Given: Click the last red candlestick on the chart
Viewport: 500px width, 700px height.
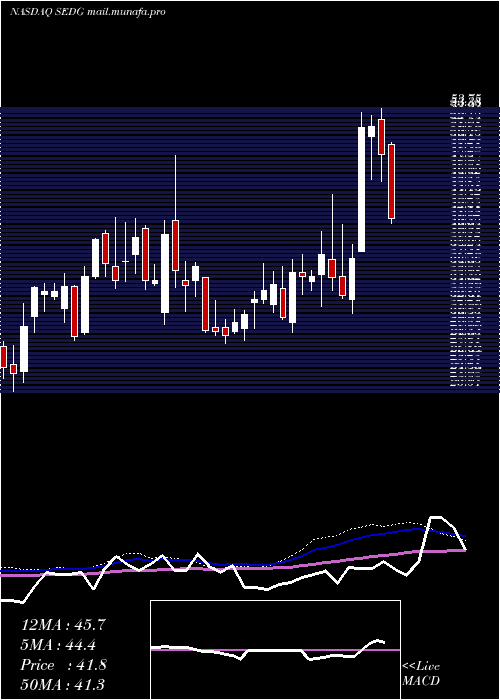Looking at the screenshot, I should (x=392, y=183).
